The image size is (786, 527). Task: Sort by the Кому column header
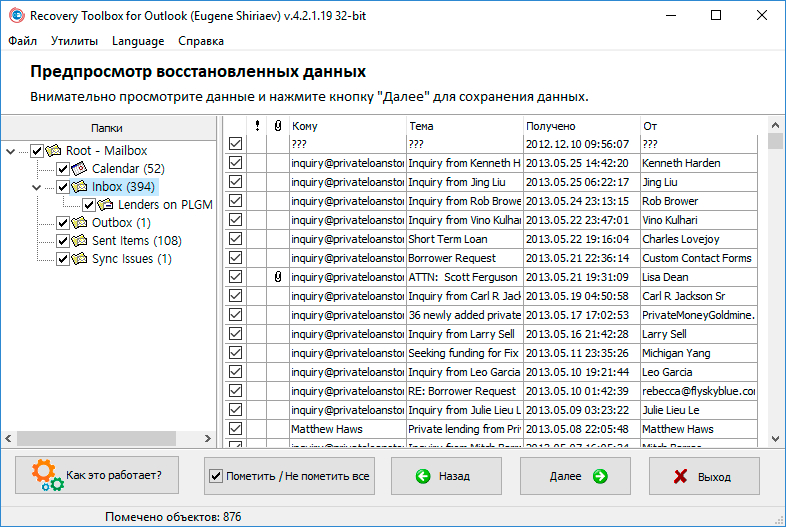point(347,126)
